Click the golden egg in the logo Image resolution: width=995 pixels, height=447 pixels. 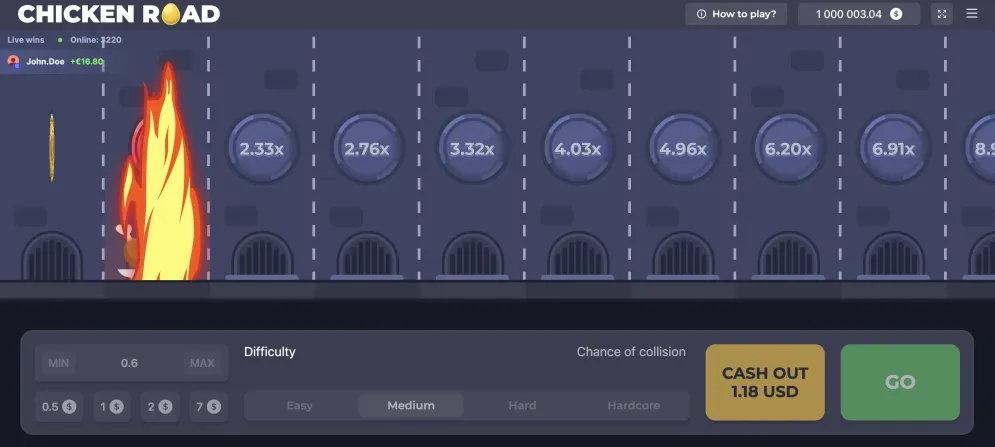pos(171,14)
